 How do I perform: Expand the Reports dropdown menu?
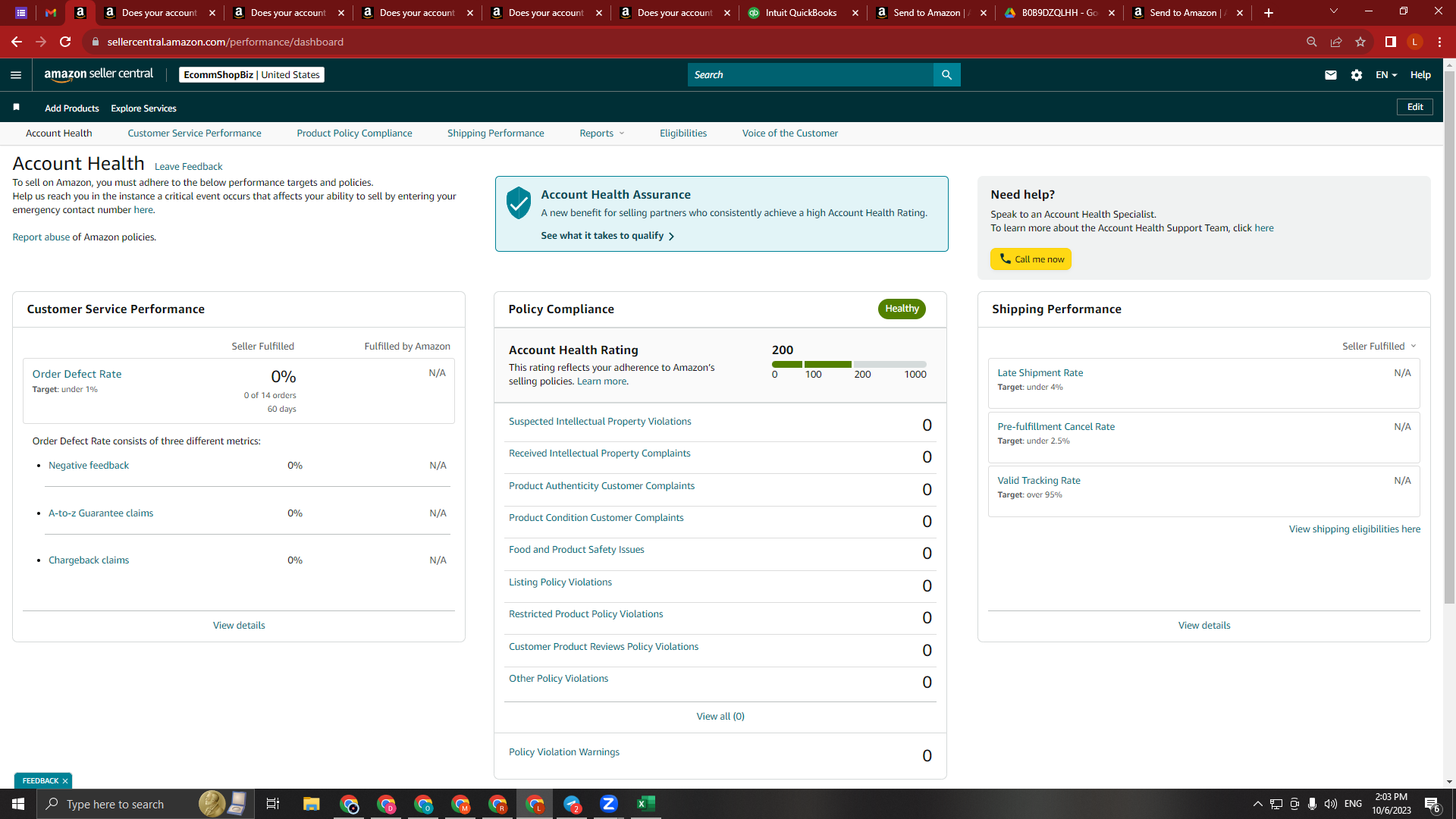(x=602, y=133)
